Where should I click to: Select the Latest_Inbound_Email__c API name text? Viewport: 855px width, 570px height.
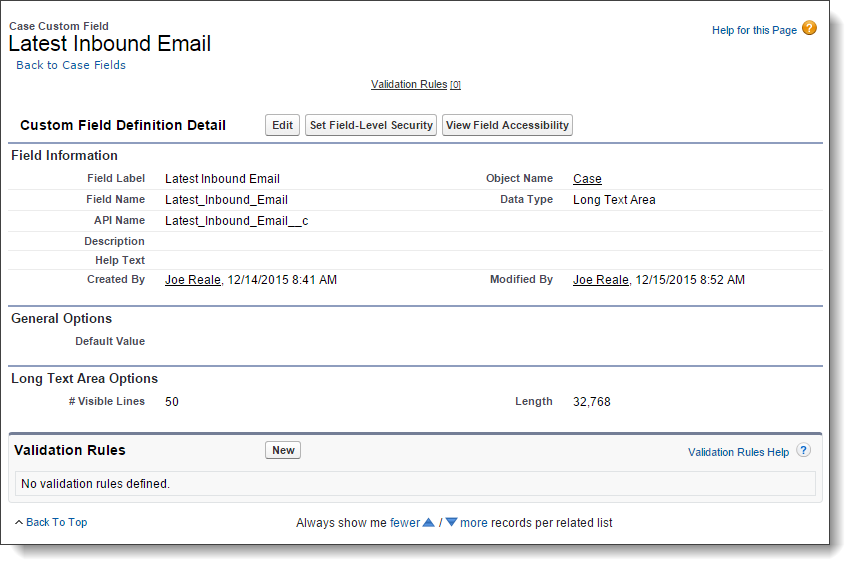[237, 221]
